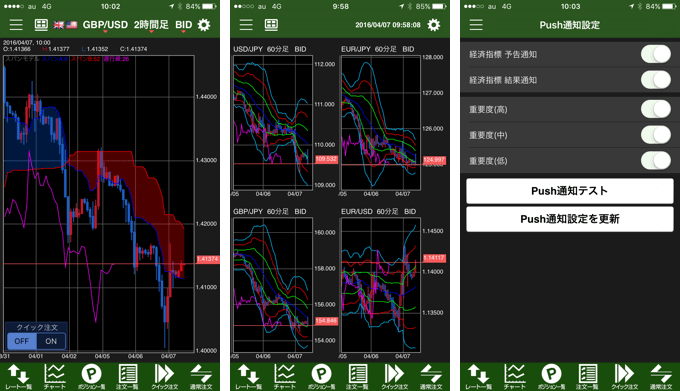Toggle 経済指標 予告通知 switch
This screenshot has width=680, height=391.
coord(656,54)
